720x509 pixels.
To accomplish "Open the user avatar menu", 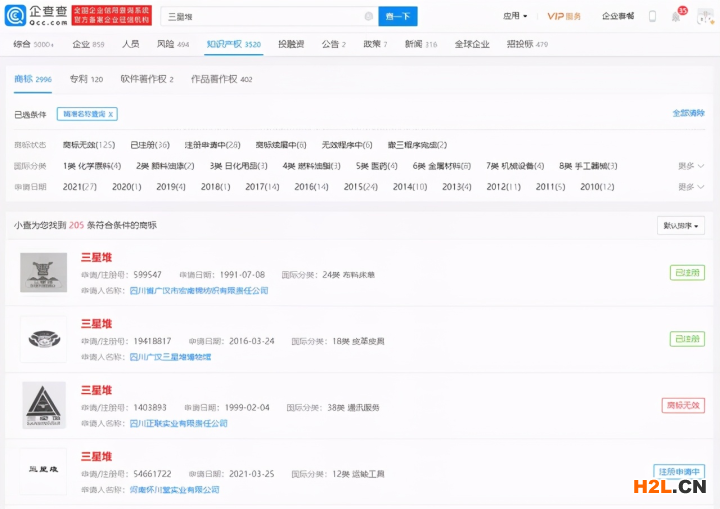I will coord(705,17).
